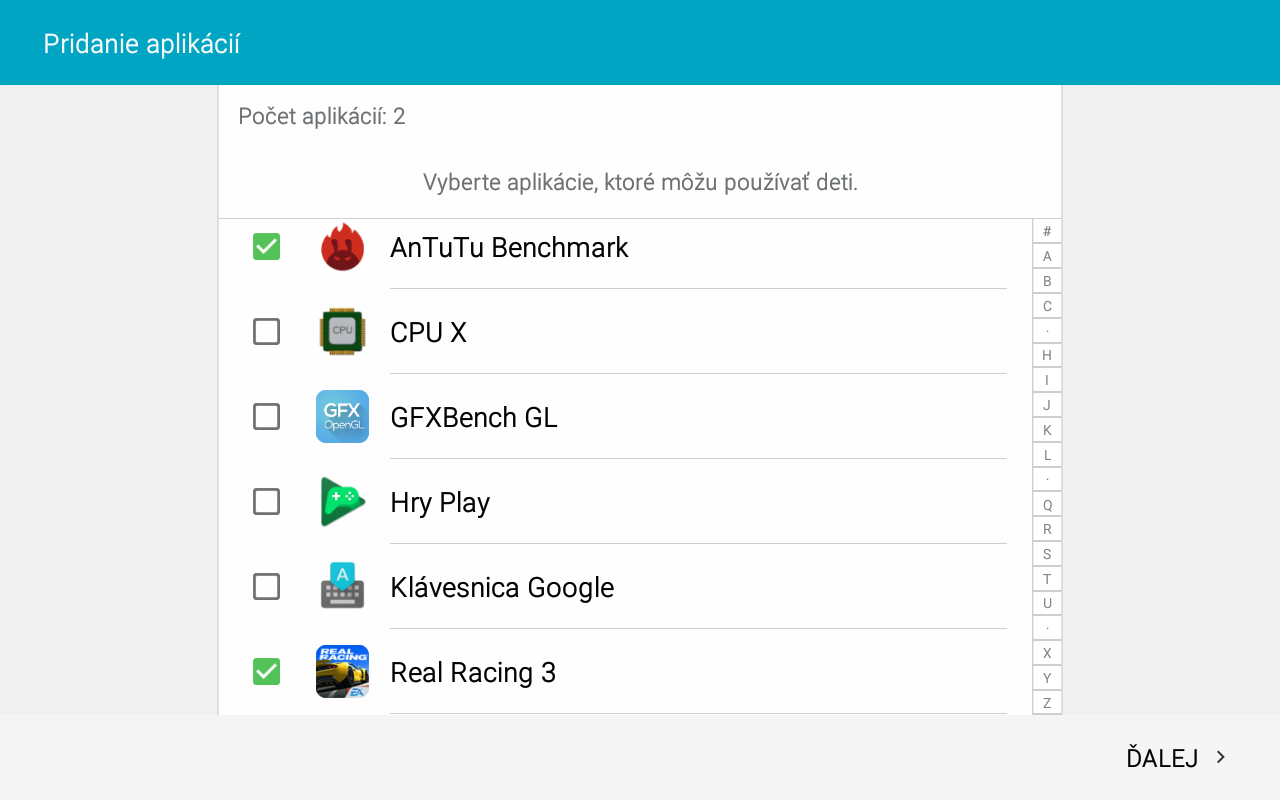Select the # index entry
The image size is (1280, 800).
point(1047,231)
